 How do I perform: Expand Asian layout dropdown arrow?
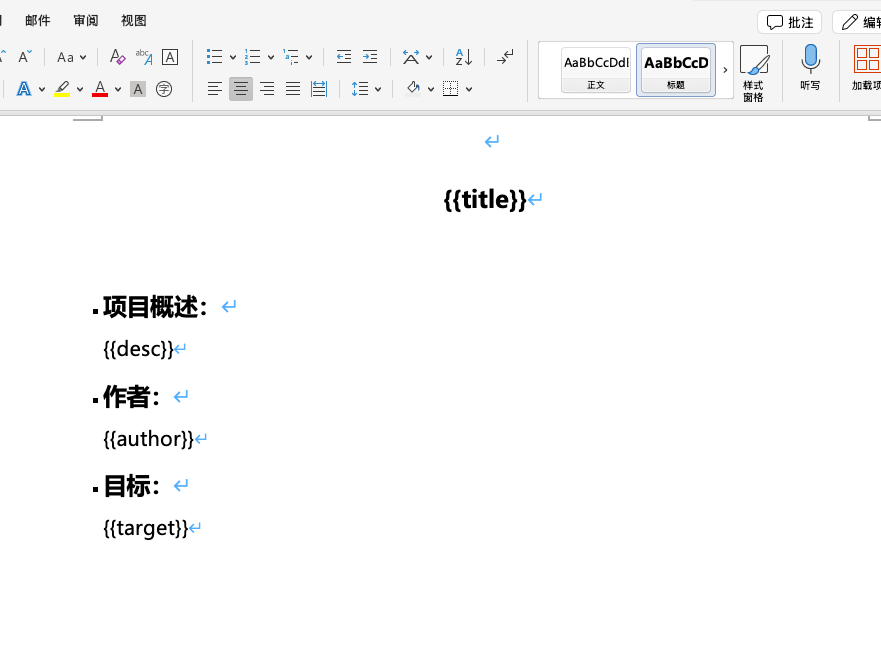pos(429,57)
